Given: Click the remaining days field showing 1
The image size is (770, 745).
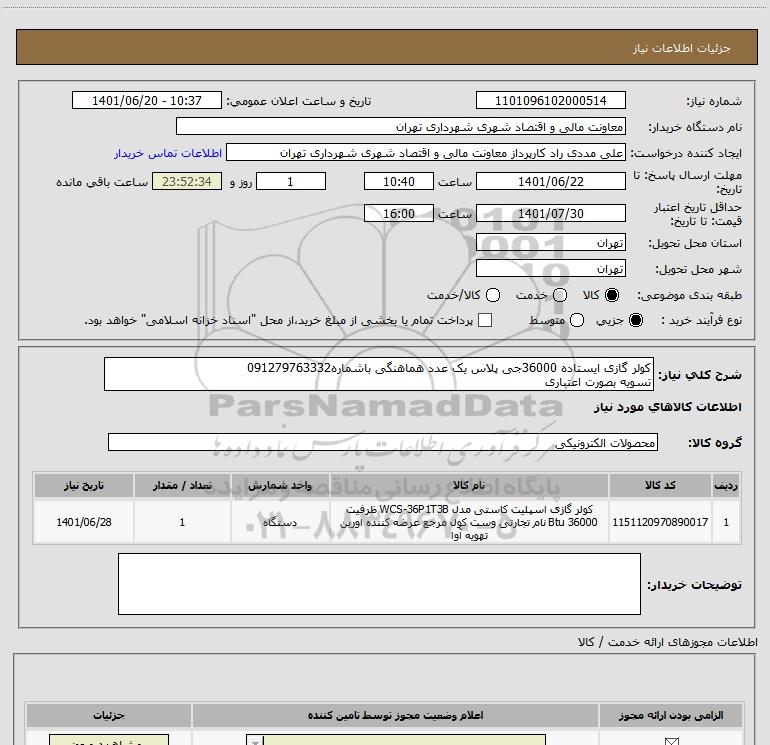Looking at the screenshot, I should tap(291, 181).
